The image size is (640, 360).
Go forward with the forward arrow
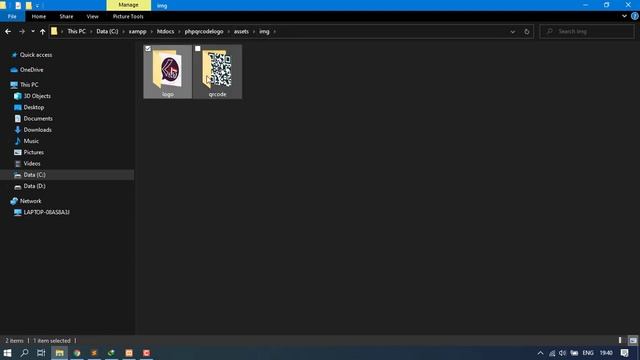coord(22,31)
